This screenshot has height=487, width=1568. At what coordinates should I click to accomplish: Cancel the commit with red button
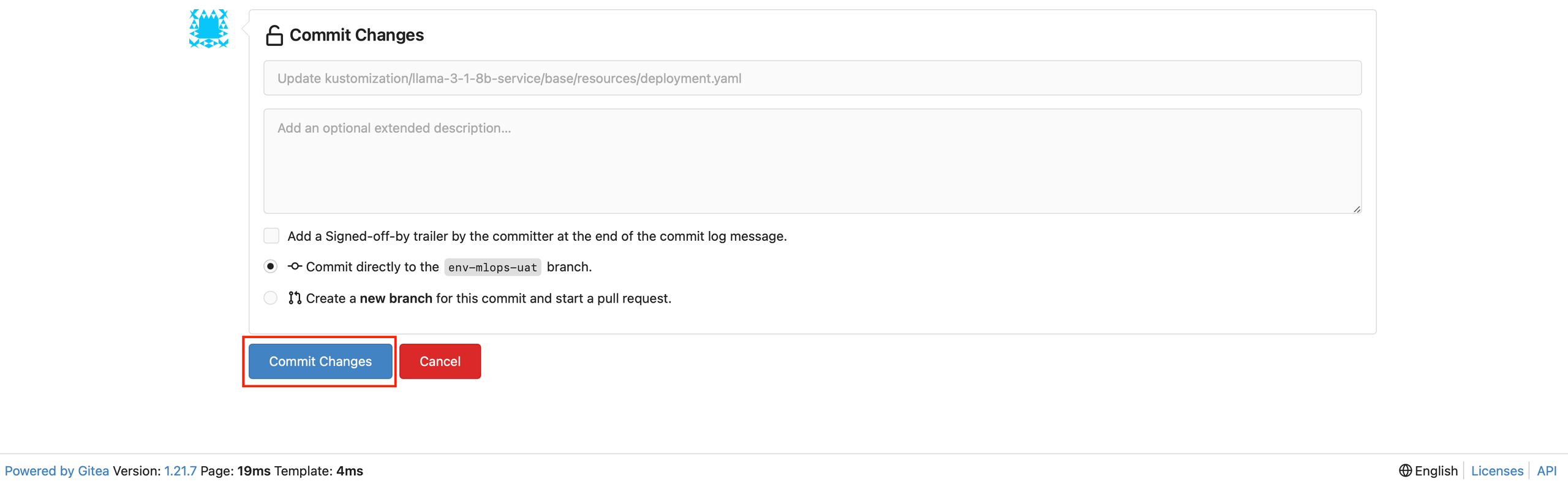(440, 361)
